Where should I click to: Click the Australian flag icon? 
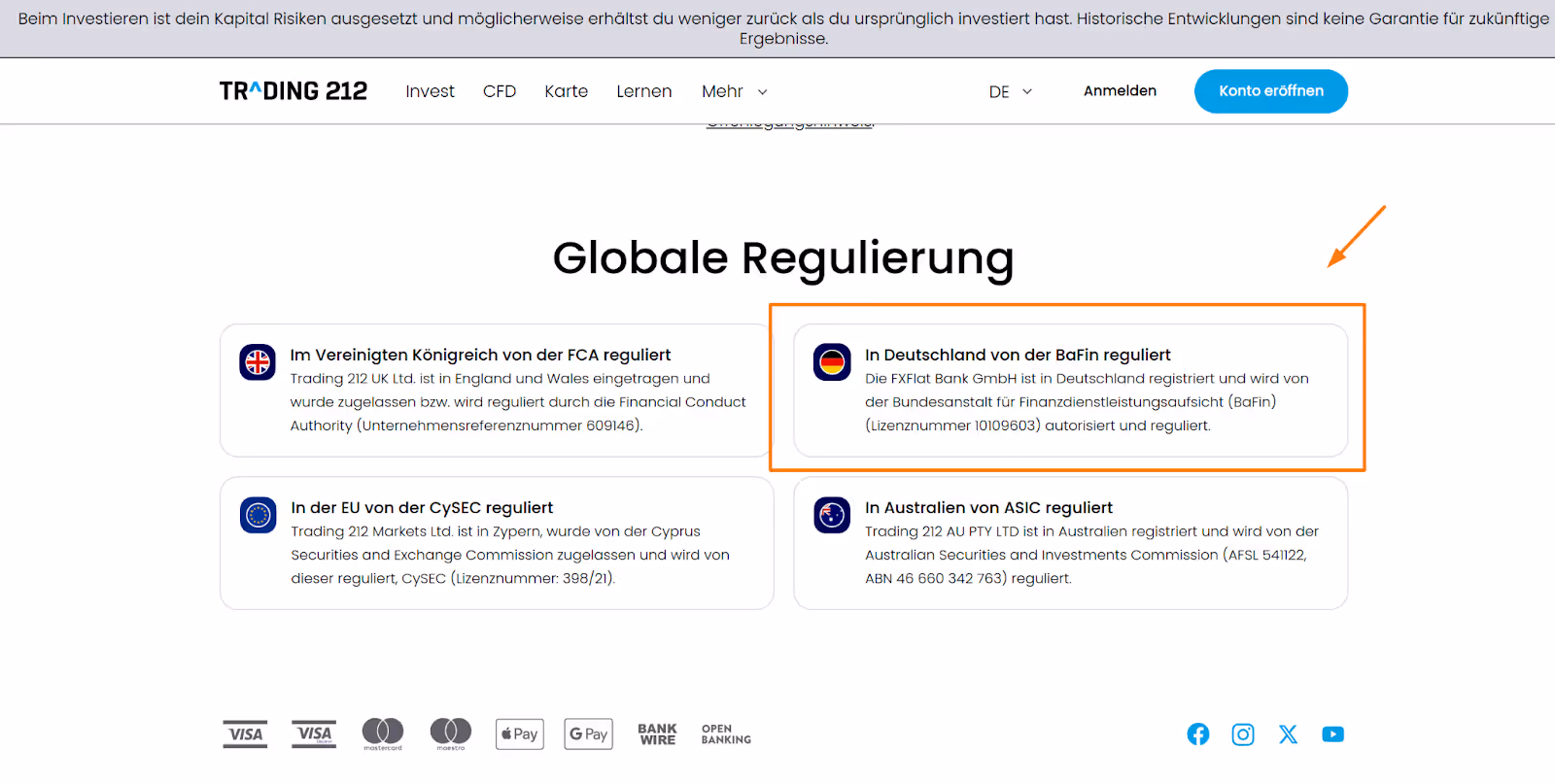(x=832, y=515)
